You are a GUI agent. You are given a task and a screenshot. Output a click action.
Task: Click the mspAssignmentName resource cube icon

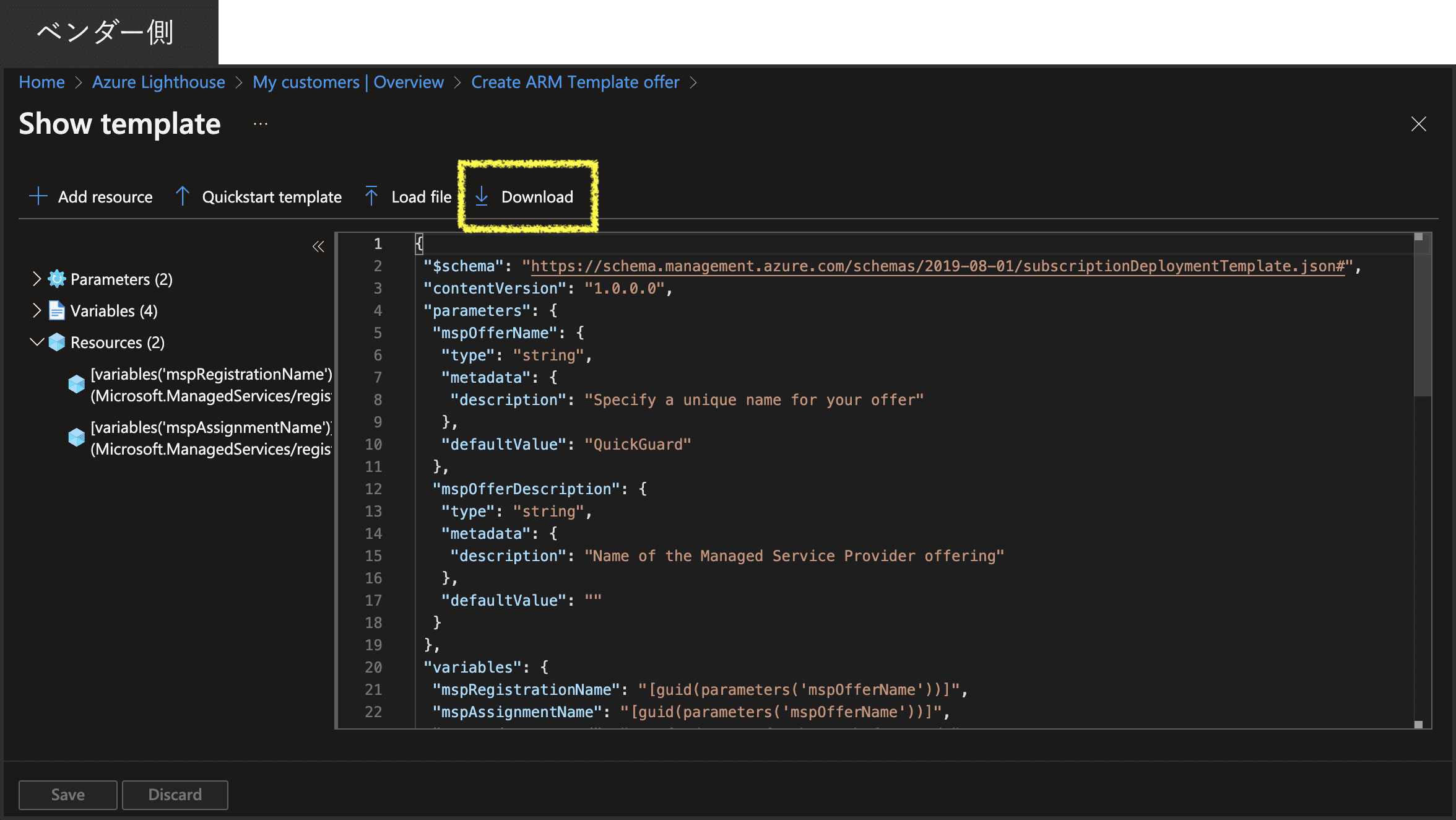click(77, 437)
